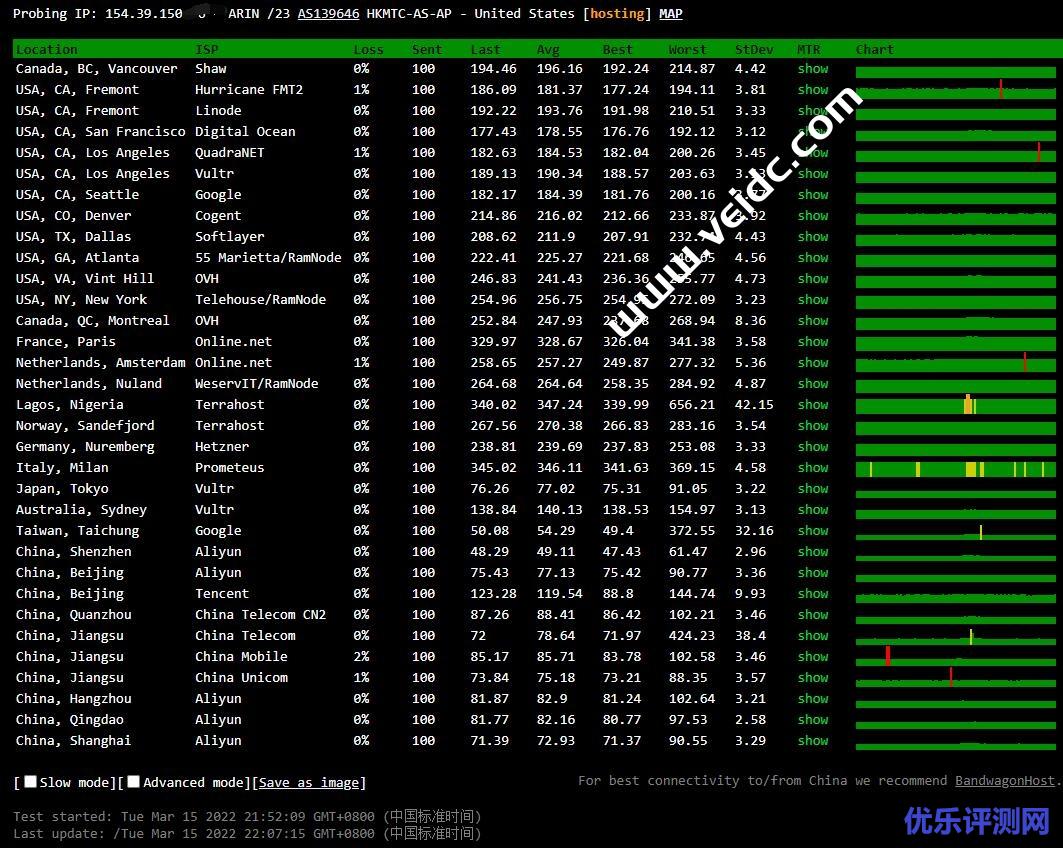Open the AS139646 network link
The image size is (1063, 848).
point(328,14)
